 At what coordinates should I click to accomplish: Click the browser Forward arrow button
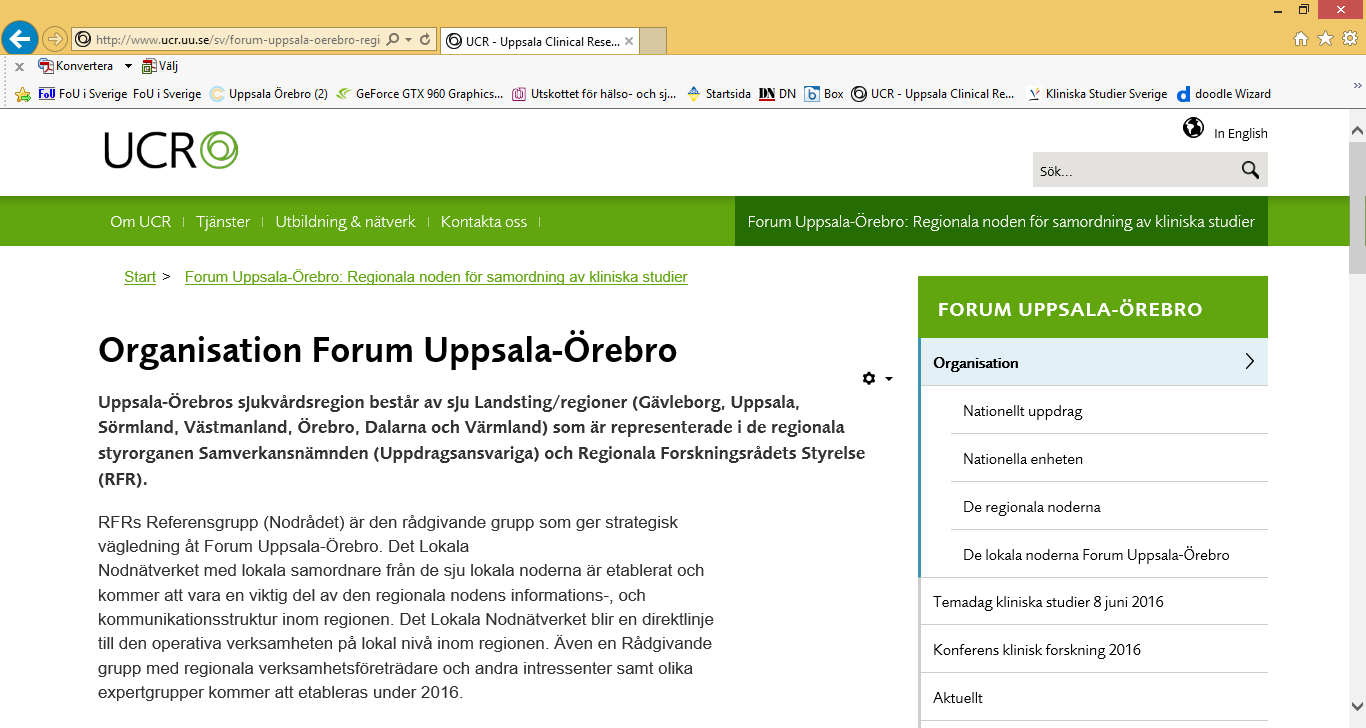55,39
